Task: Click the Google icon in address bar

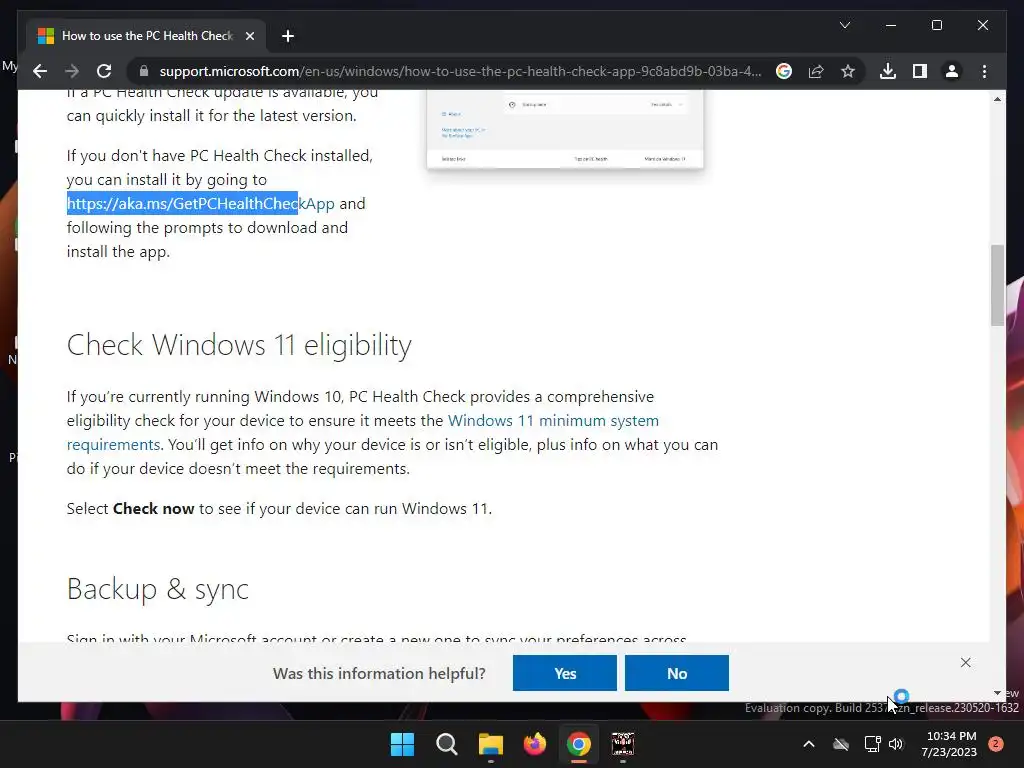Action: pyautogui.click(x=784, y=71)
